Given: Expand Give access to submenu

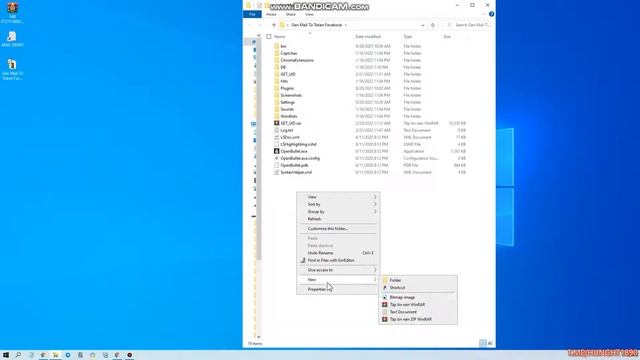Looking at the screenshot, I should (x=338, y=270).
